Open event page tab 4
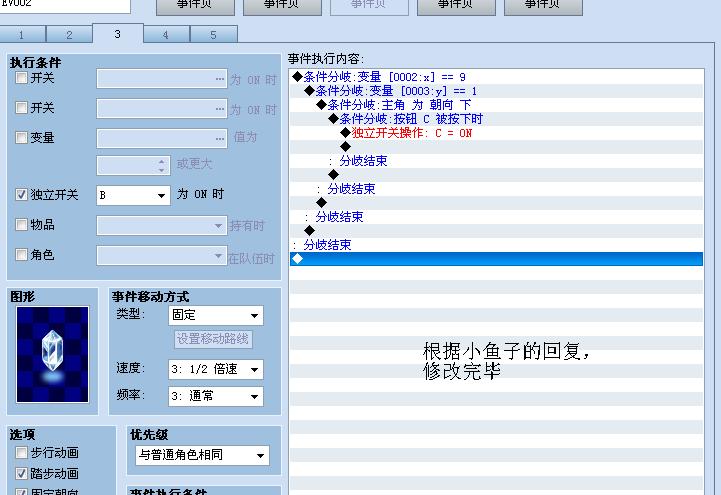Screen dimensions: 721x495 [x=166, y=34]
